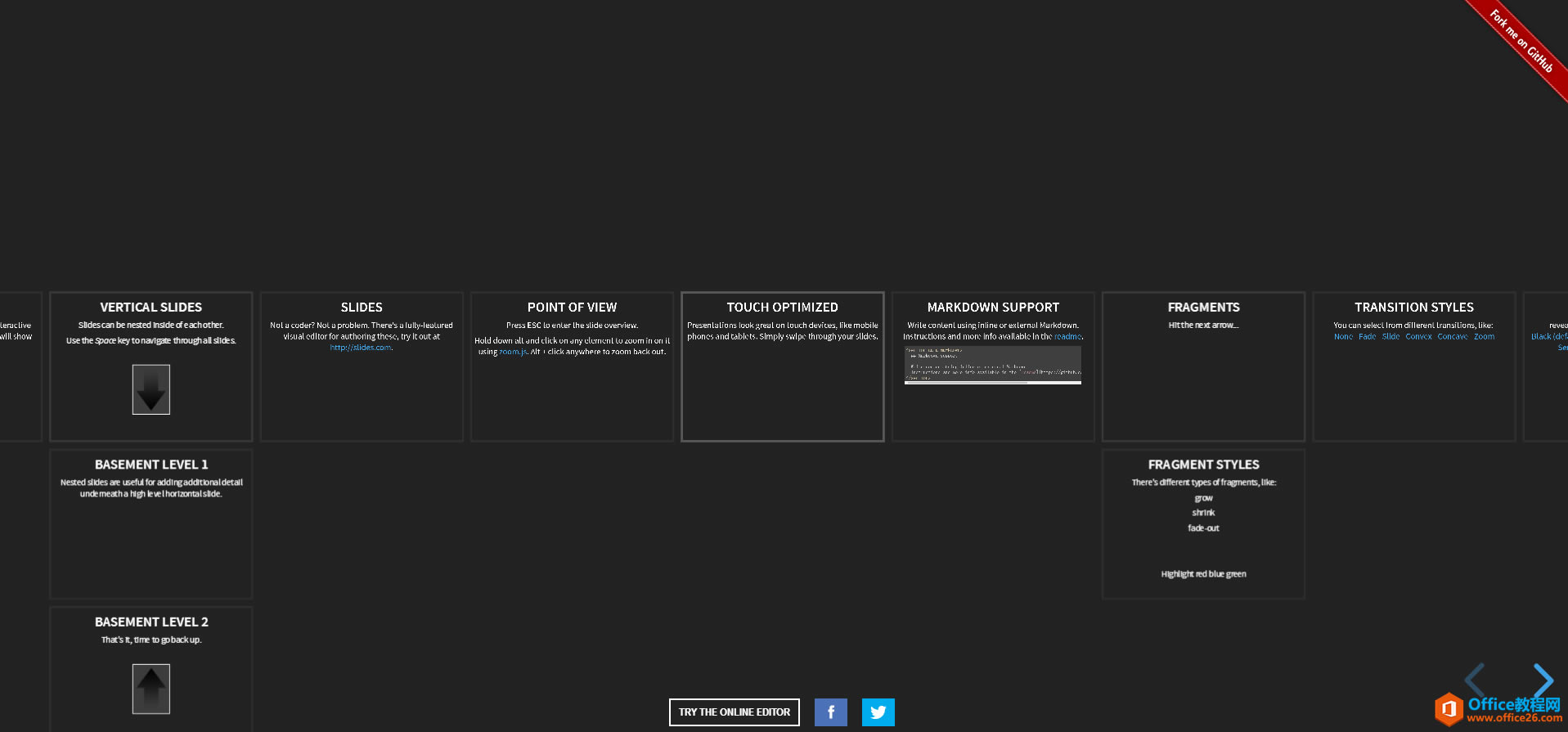Click the Twitter share icon
The image size is (1568, 732).
click(878, 712)
